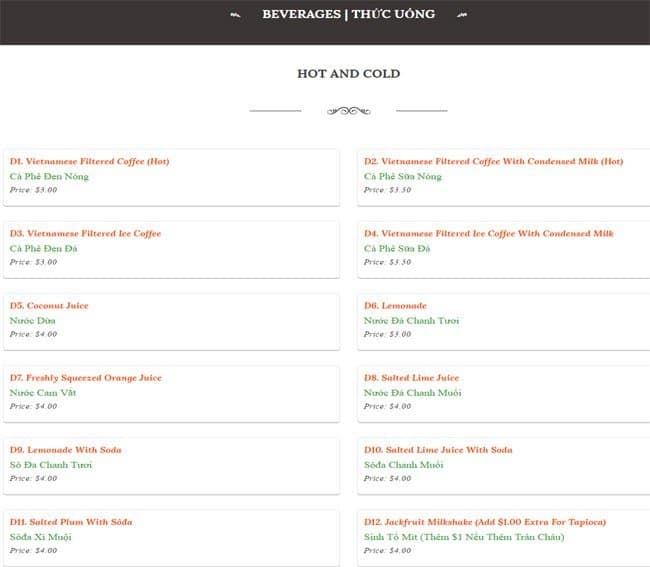Click the Hot and Cold section heading

coord(348,74)
